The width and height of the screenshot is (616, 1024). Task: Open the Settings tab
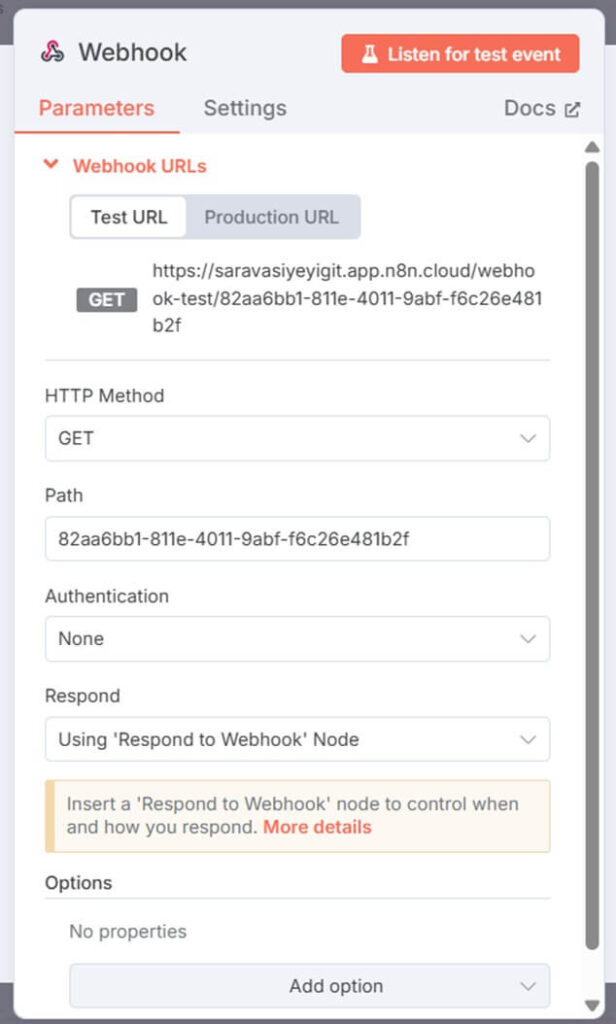tap(245, 108)
